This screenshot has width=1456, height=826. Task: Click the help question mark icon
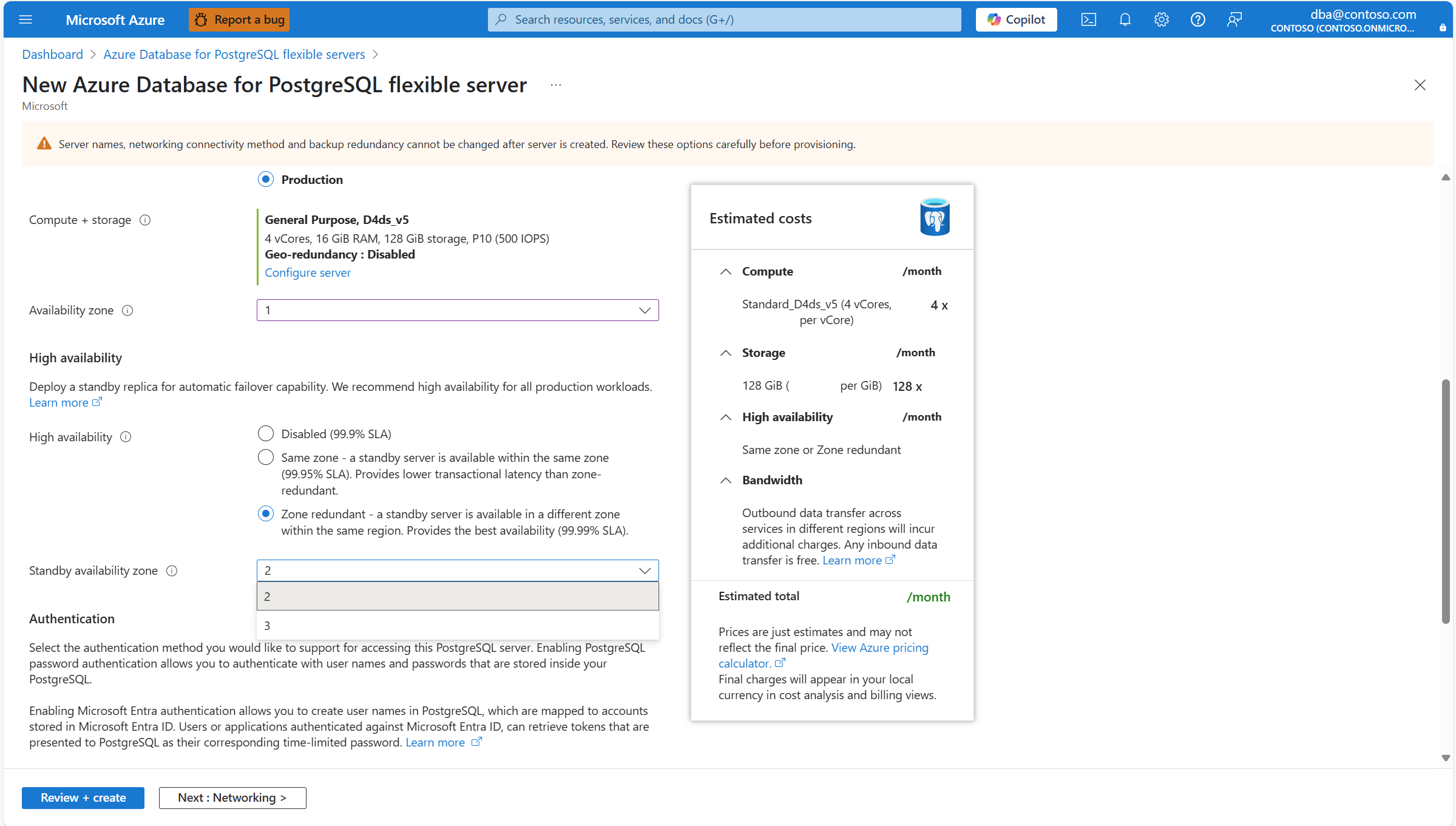coord(1197,19)
